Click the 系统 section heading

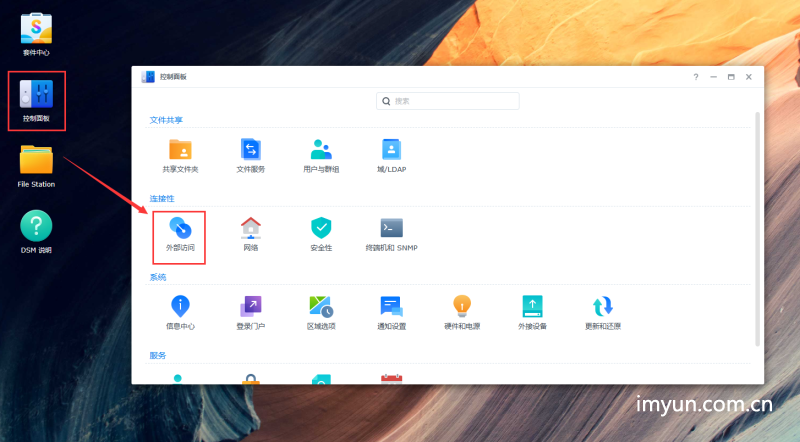(158, 277)
